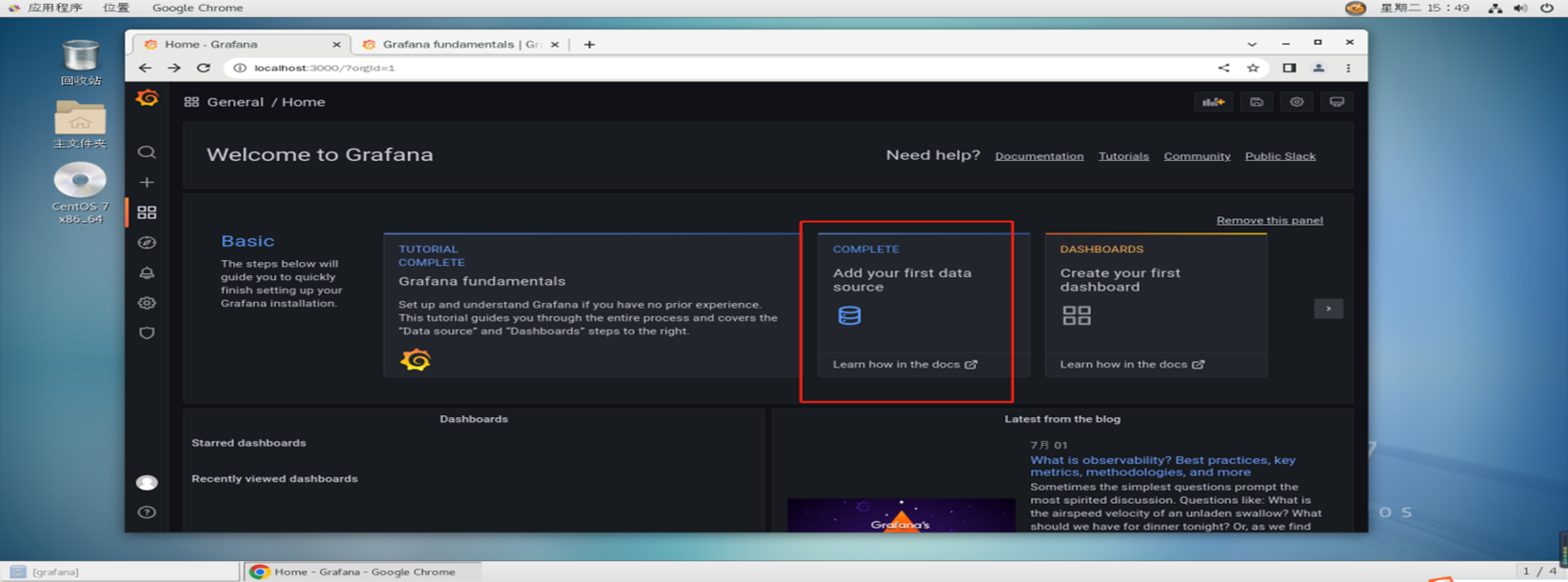Open the Alerting bell icon
This screenshot has width=1568, height=582.
[147, 273]
